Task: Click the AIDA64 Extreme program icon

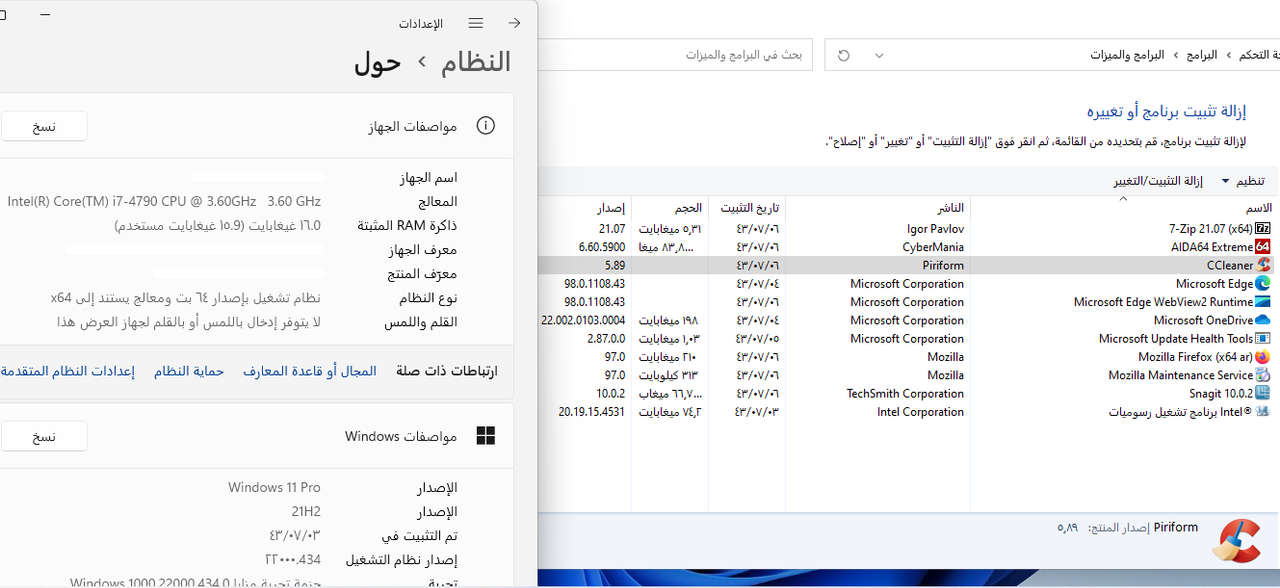Action: pos(1263,247)
